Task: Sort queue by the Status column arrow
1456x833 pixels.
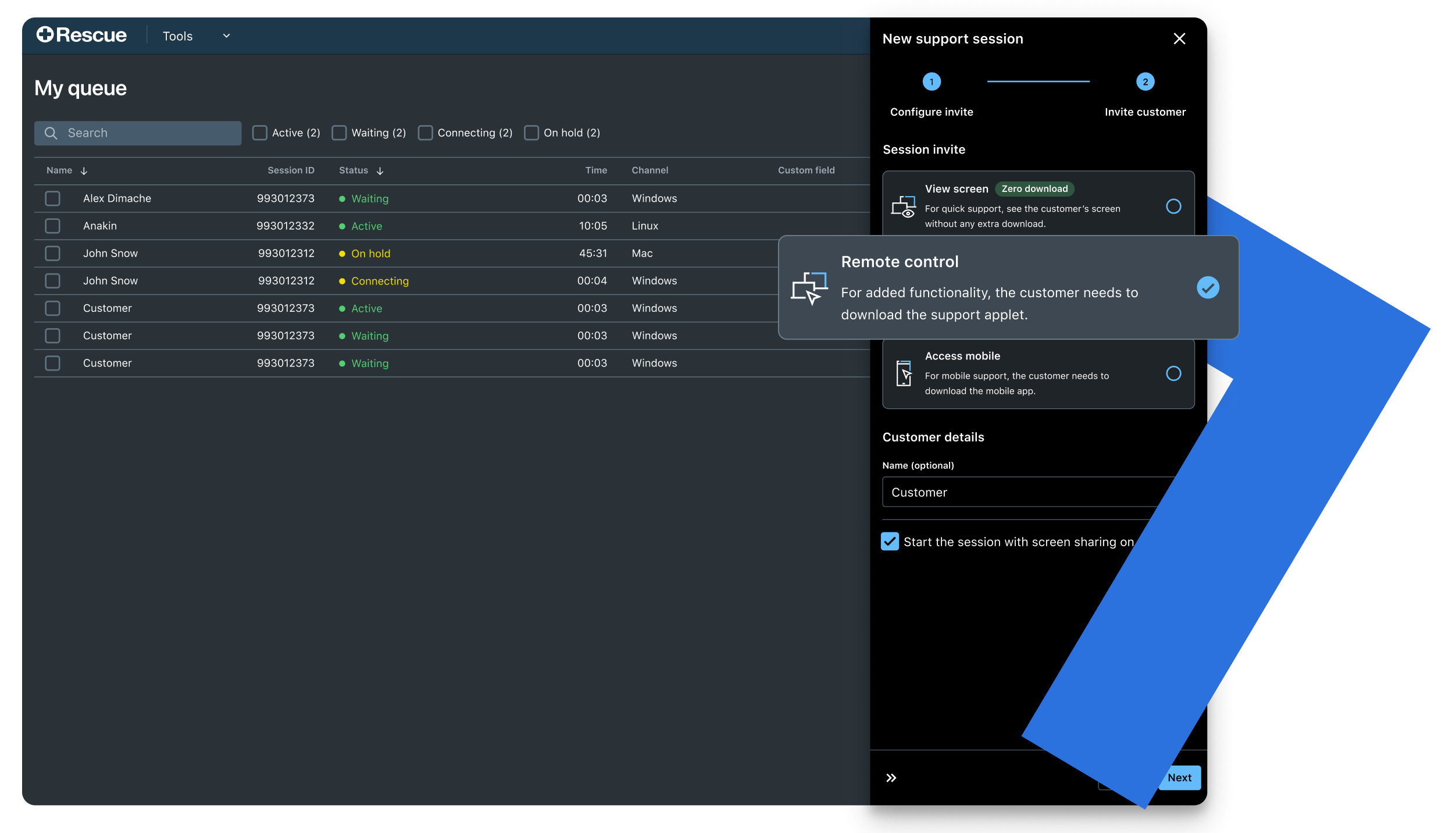Action: click(x=380, y=170)
